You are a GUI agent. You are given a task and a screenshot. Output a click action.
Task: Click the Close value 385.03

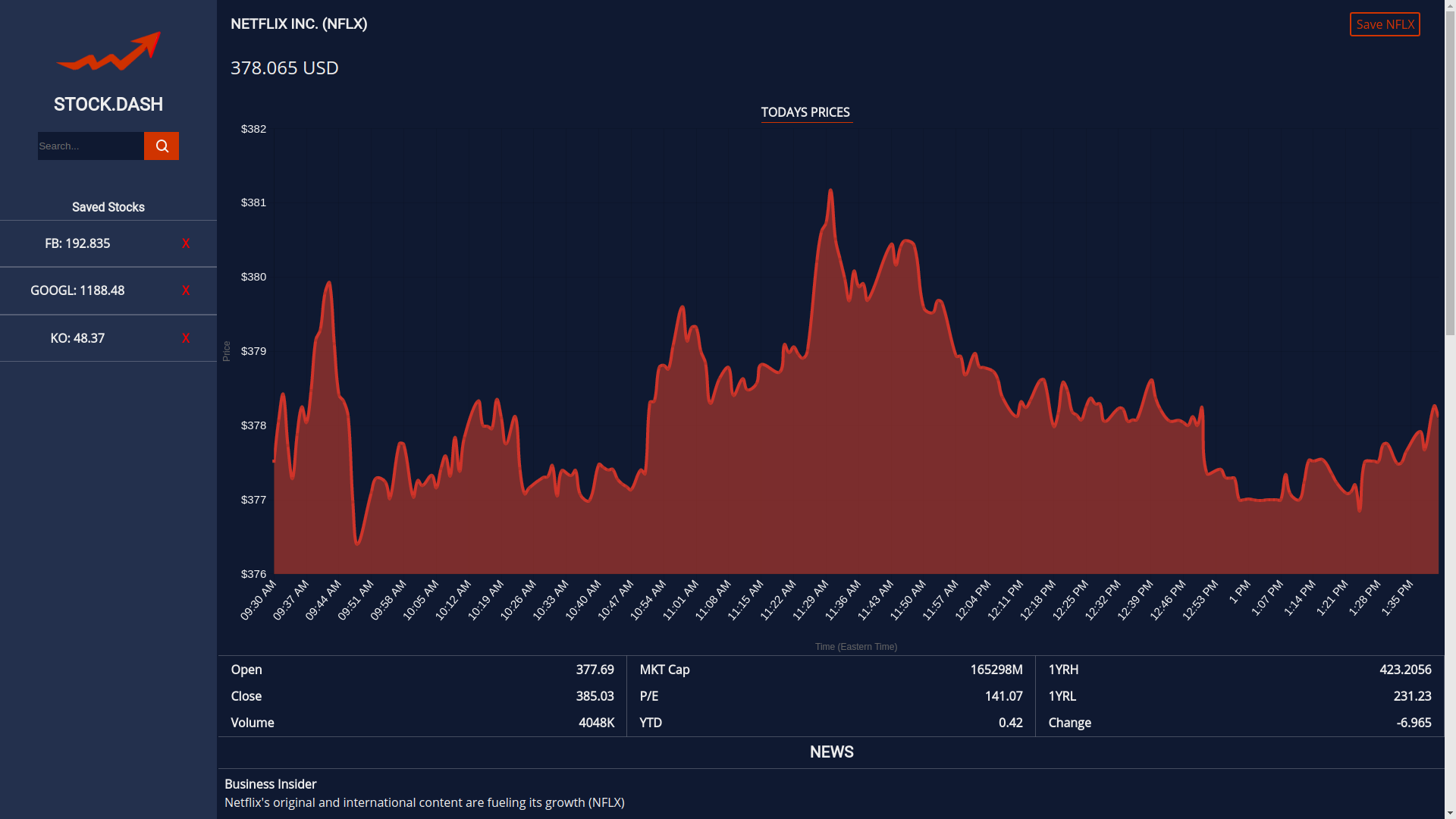595,696
